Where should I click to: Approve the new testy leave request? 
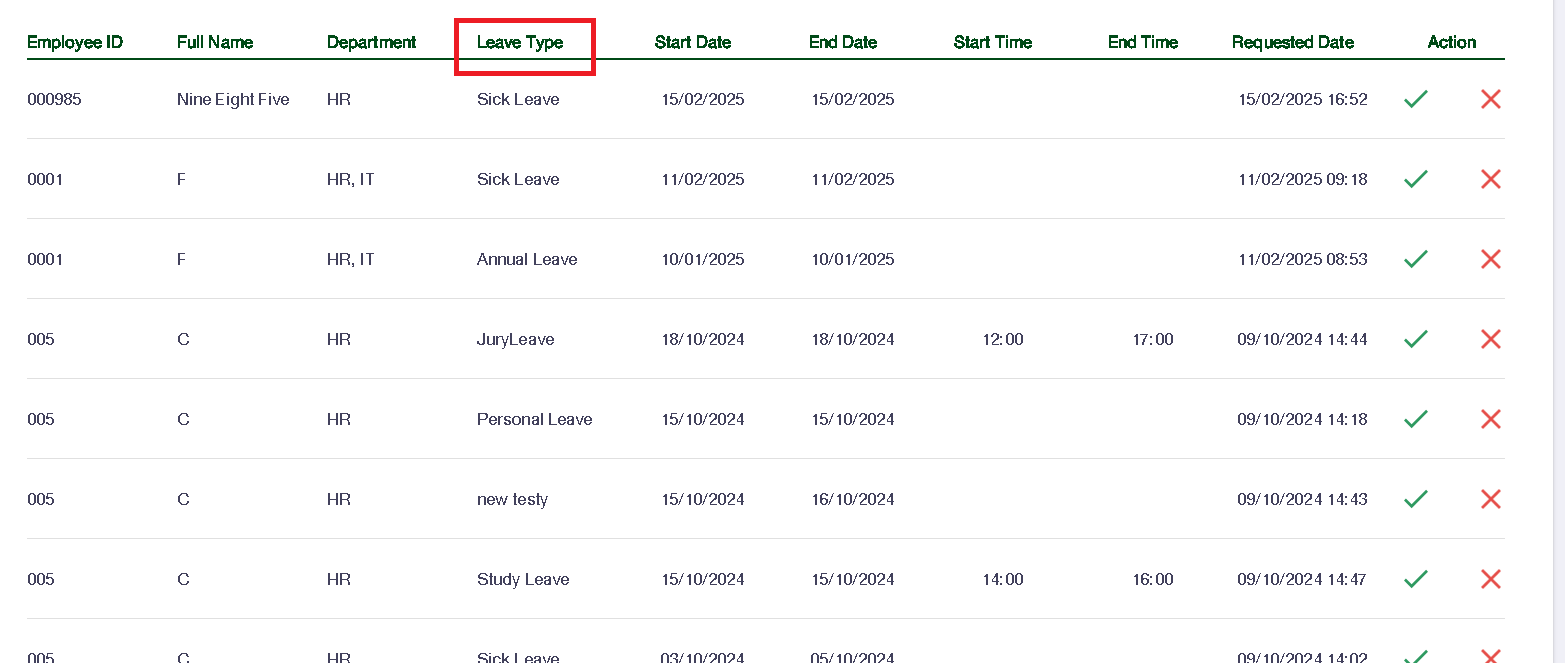click(x=1415, y=499)
